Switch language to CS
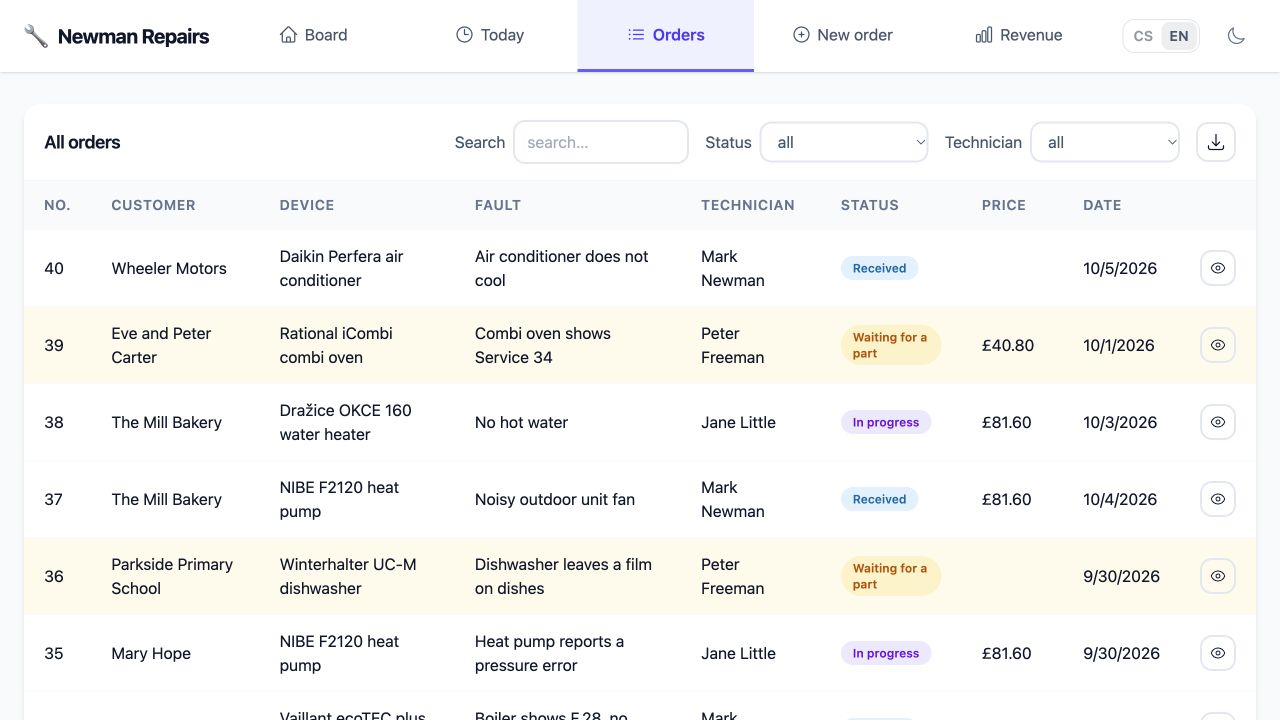The width and height of the screenshot is (1280, 720). [x=1143, y=36]
